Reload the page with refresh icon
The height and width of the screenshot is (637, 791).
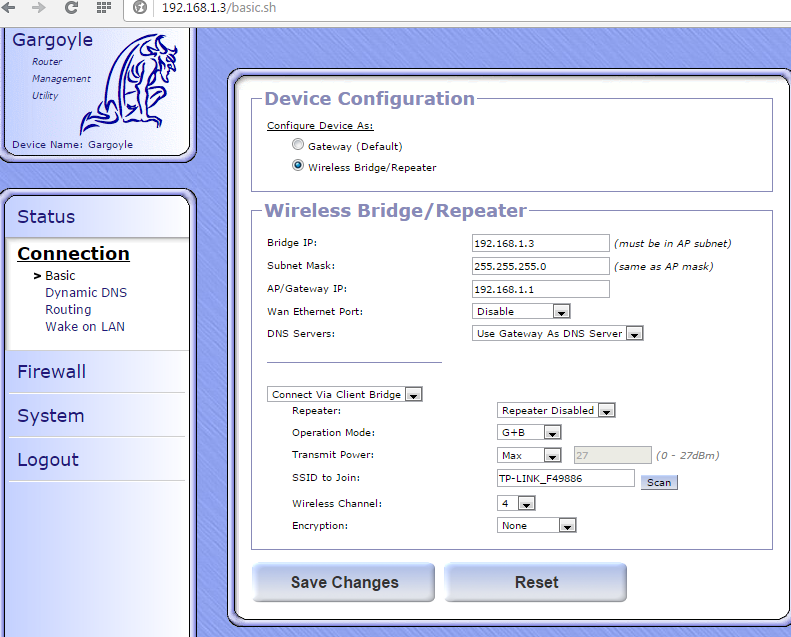click(71, 8)
